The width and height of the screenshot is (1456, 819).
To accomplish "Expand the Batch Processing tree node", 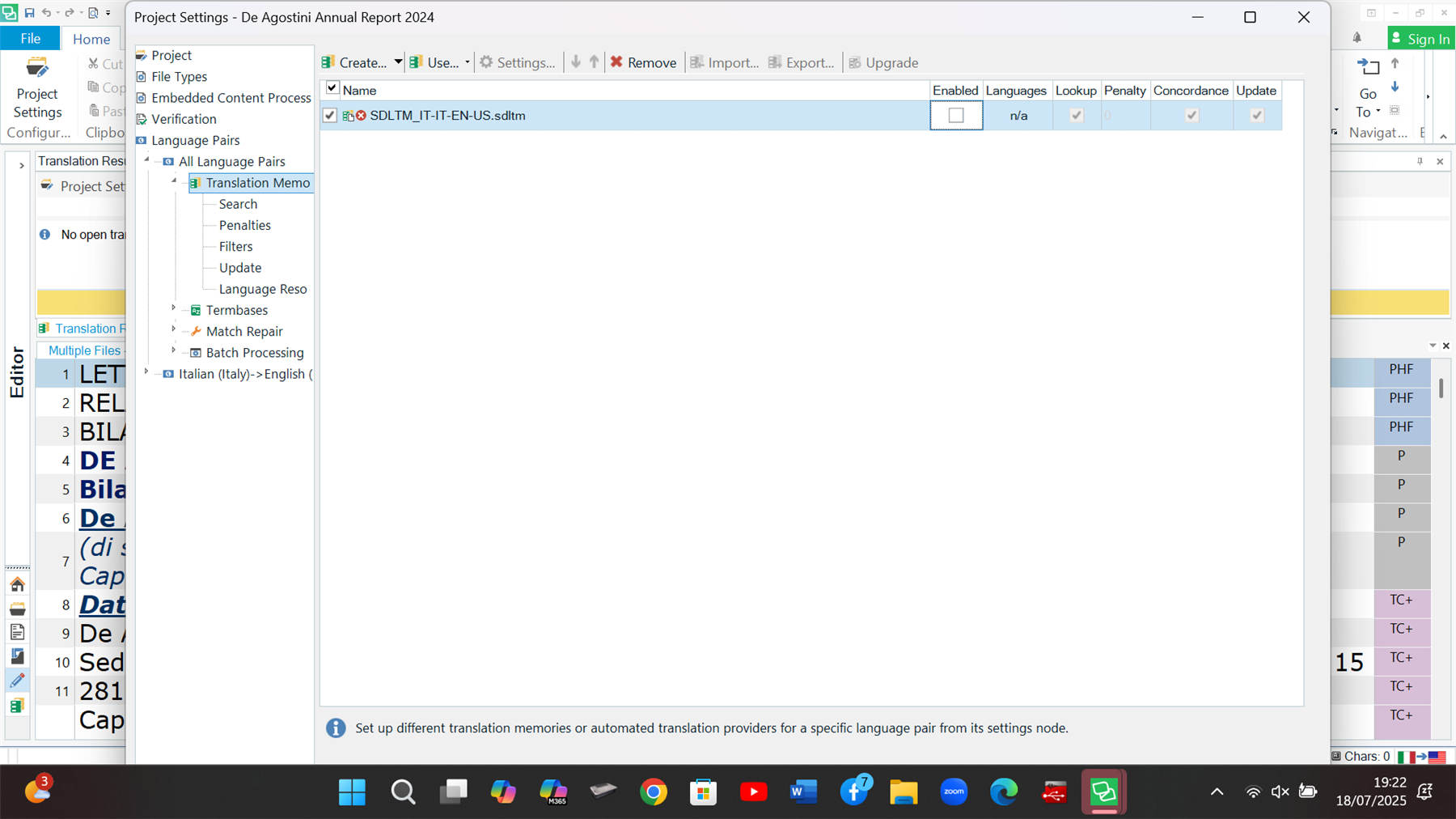I will (x=174, y=350).
